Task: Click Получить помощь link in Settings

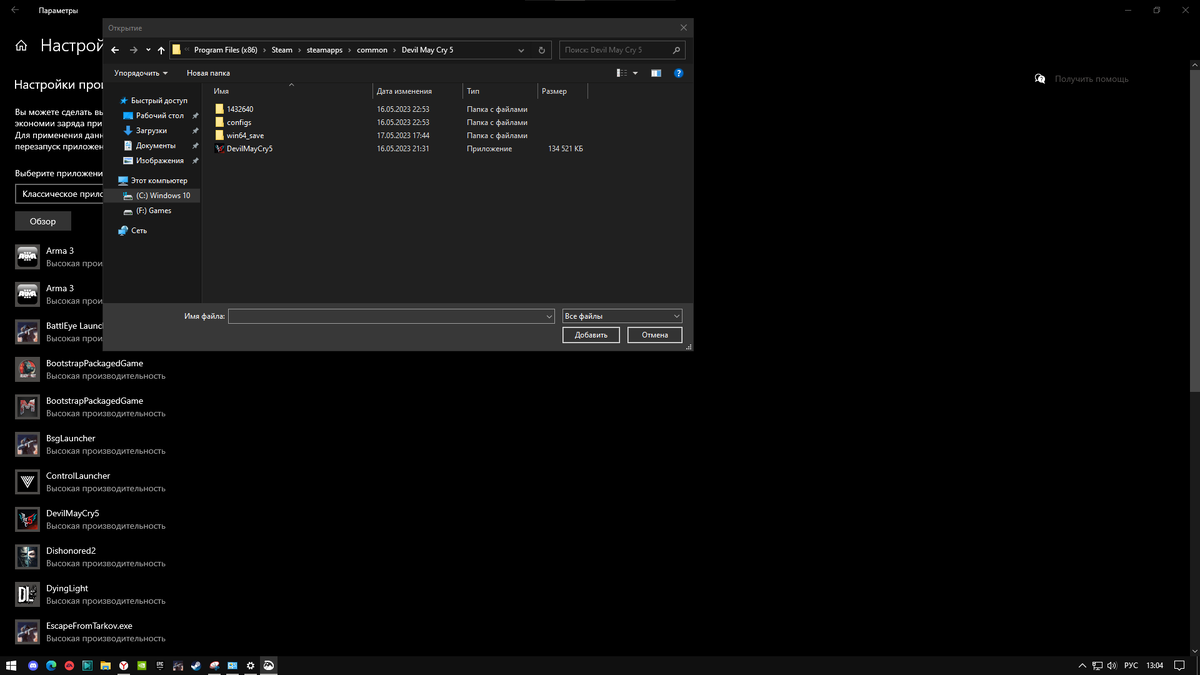Action: 1092,79
